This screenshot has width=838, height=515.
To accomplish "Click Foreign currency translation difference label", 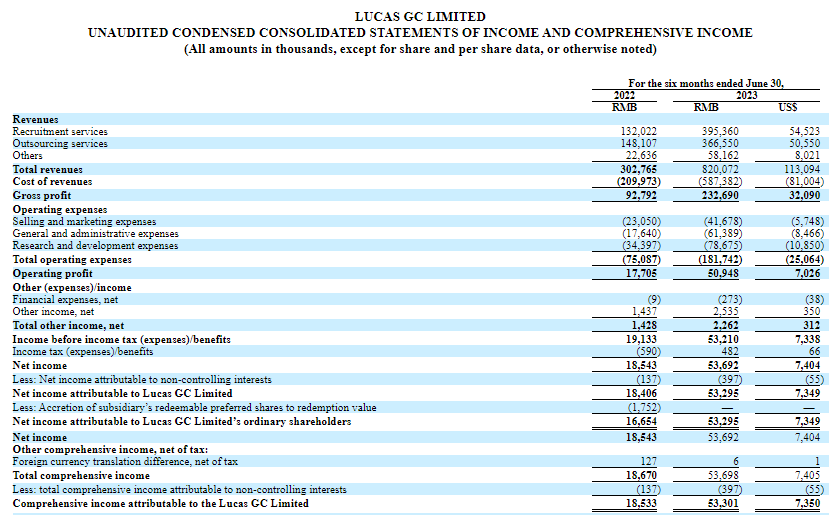I will [x=125, y=462].
